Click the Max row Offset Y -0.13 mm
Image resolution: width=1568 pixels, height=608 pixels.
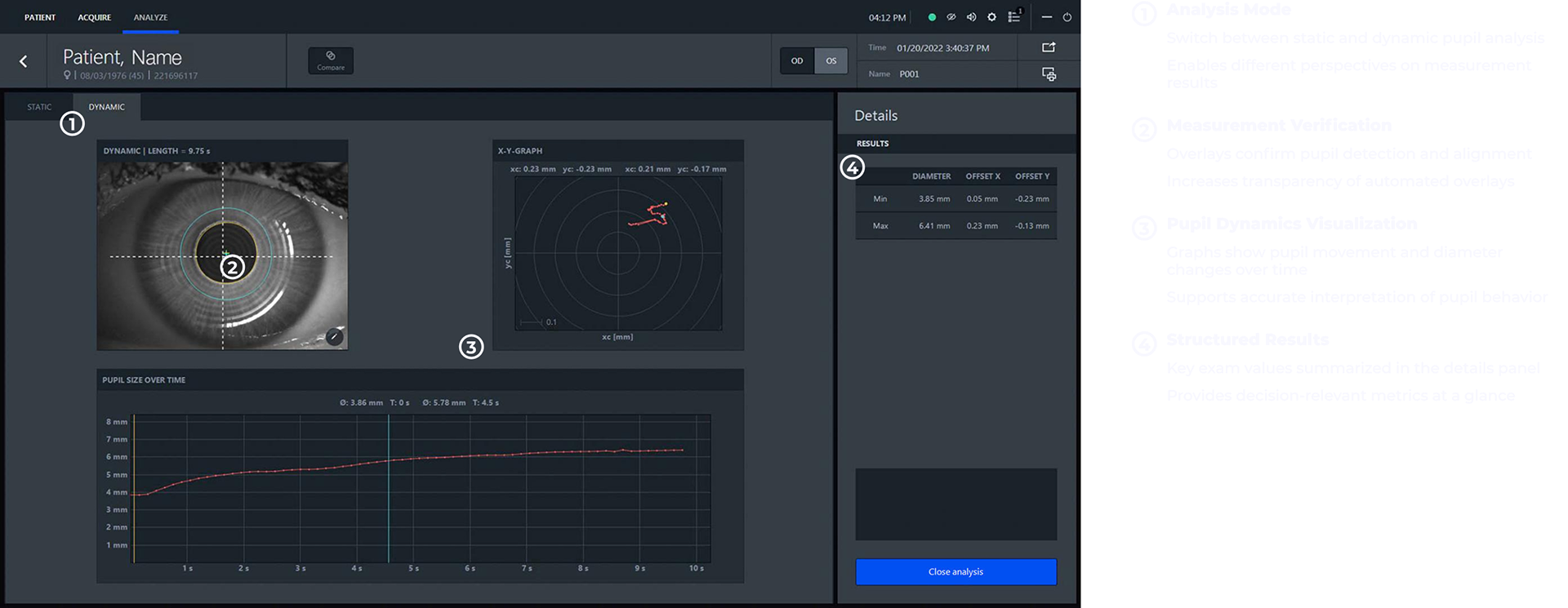coord(1032,226)
